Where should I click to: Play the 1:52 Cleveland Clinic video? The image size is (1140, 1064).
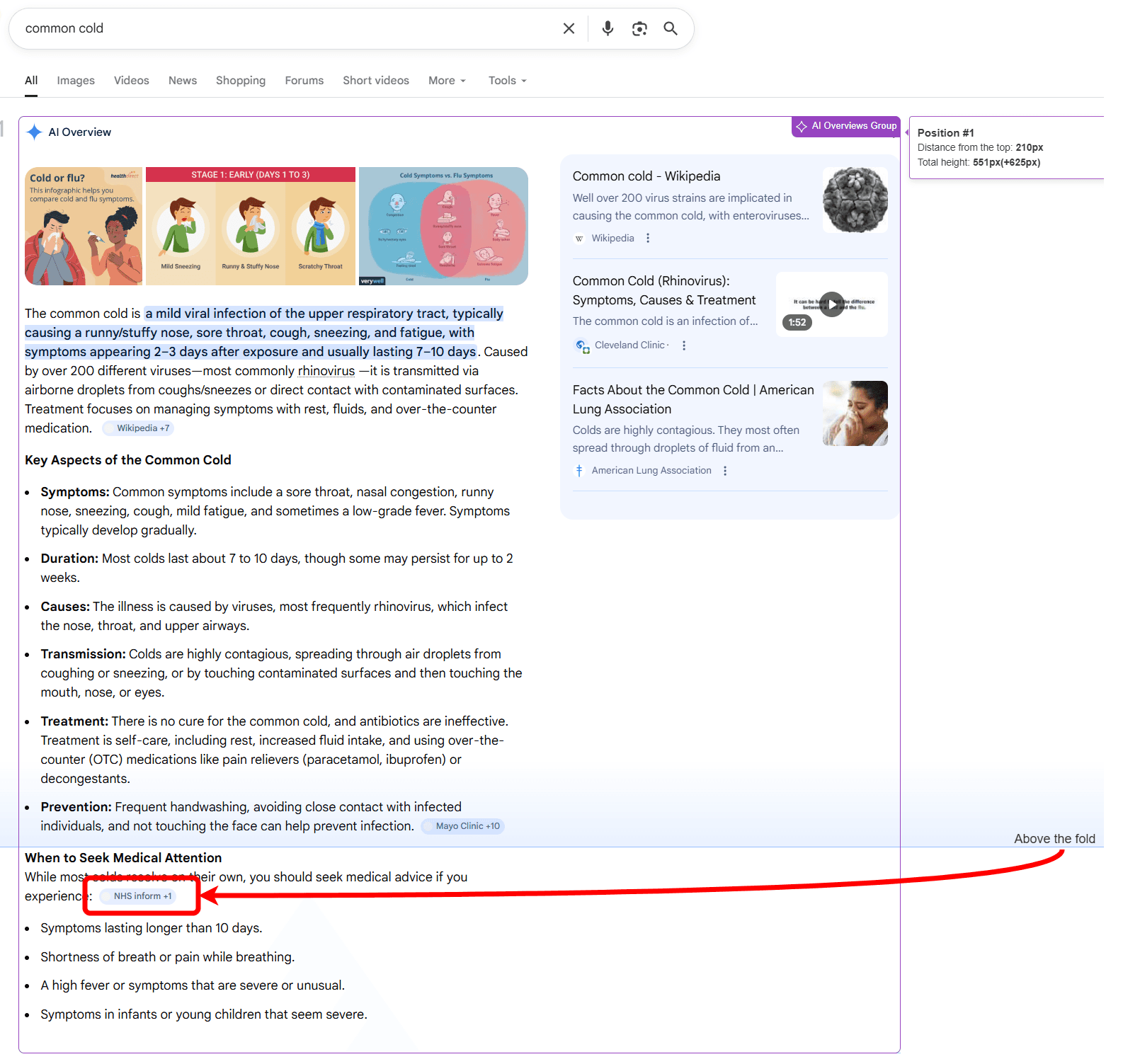pos(831,304)
